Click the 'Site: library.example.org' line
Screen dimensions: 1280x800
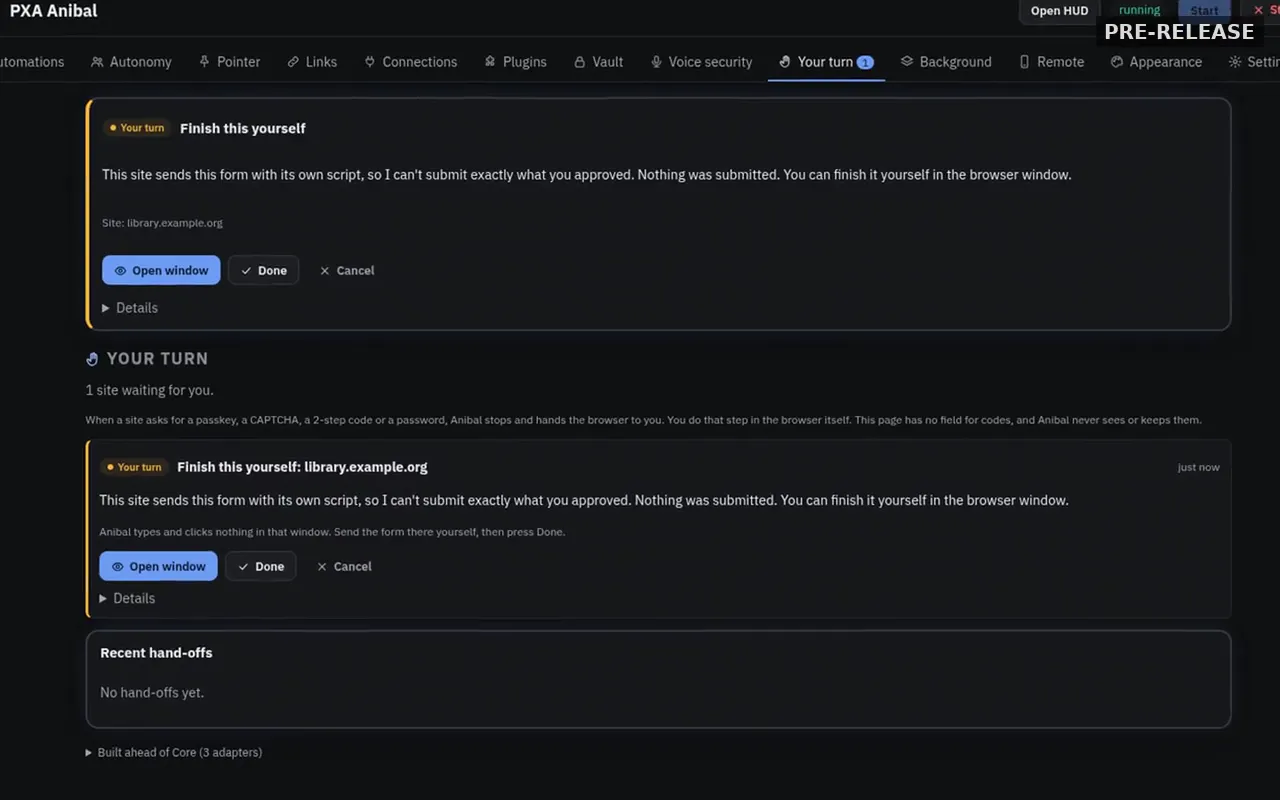tap(162, 223)
